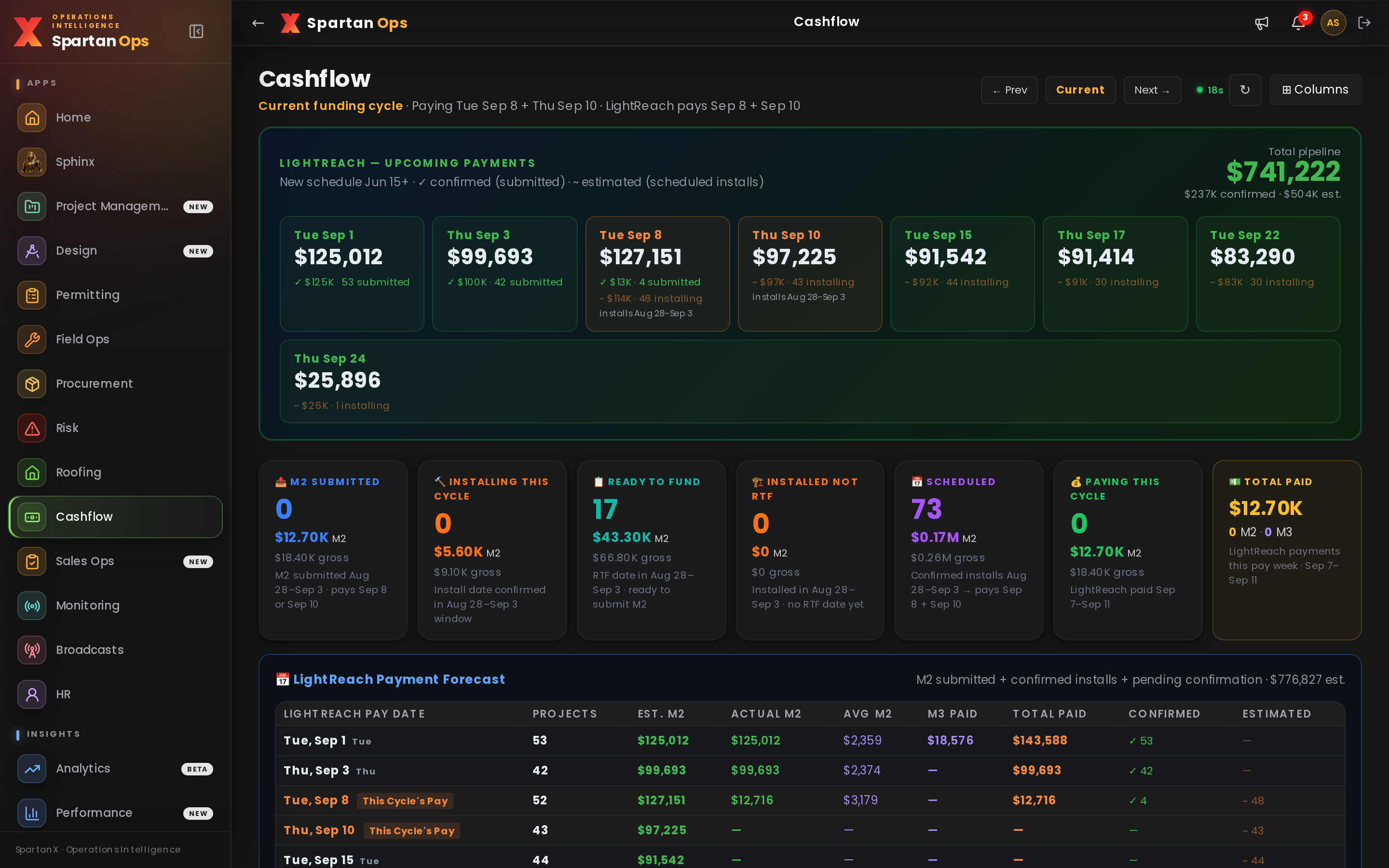Open the Procurement box icon

(x=32, y=383)
